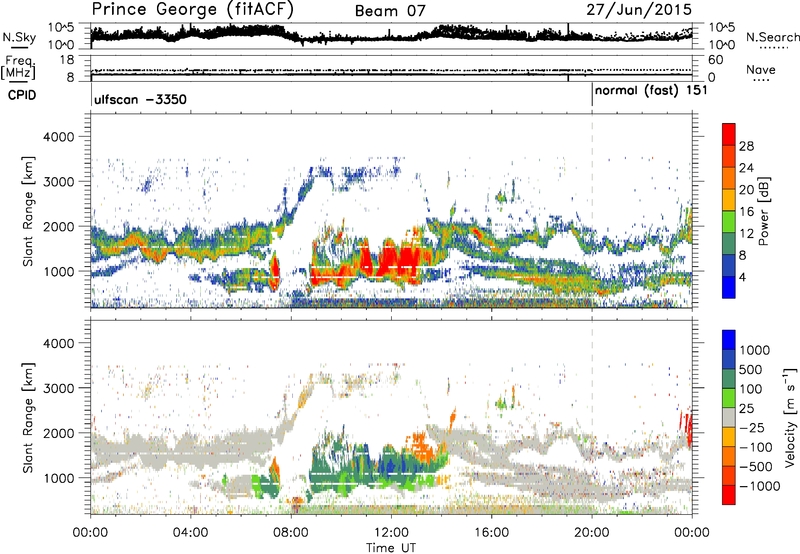Click the date '27/Jun/2015'
Viewport: 800px width, 554px height.
[639, 10]
